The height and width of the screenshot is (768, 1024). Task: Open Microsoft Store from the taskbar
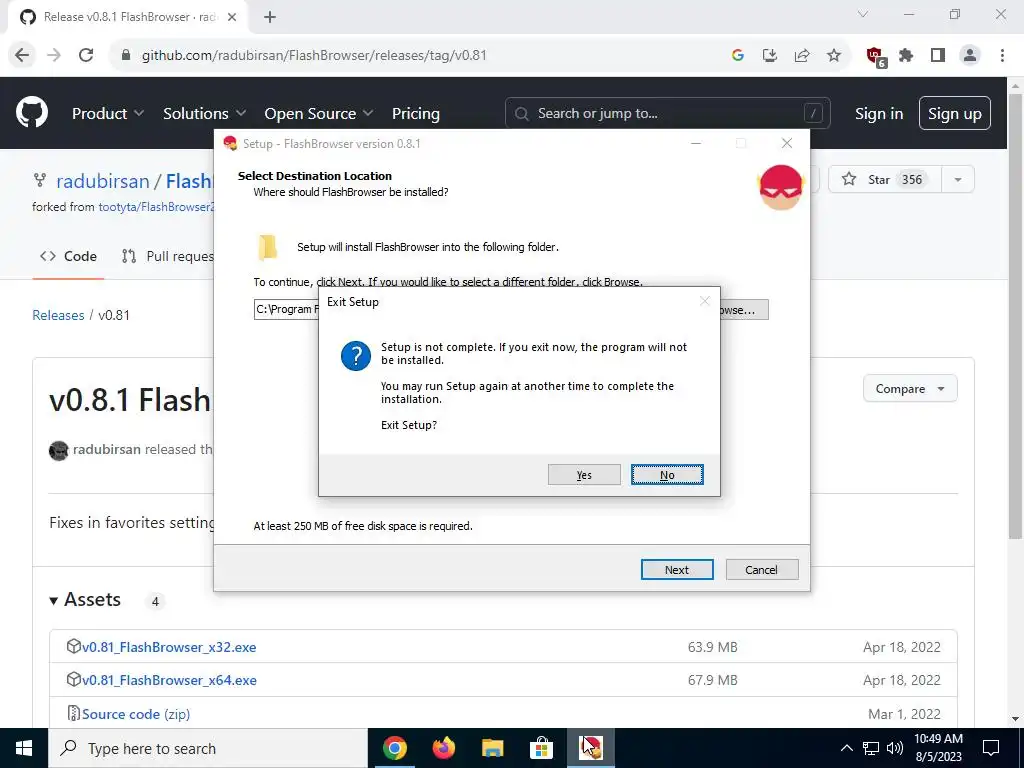coord(541,748)
